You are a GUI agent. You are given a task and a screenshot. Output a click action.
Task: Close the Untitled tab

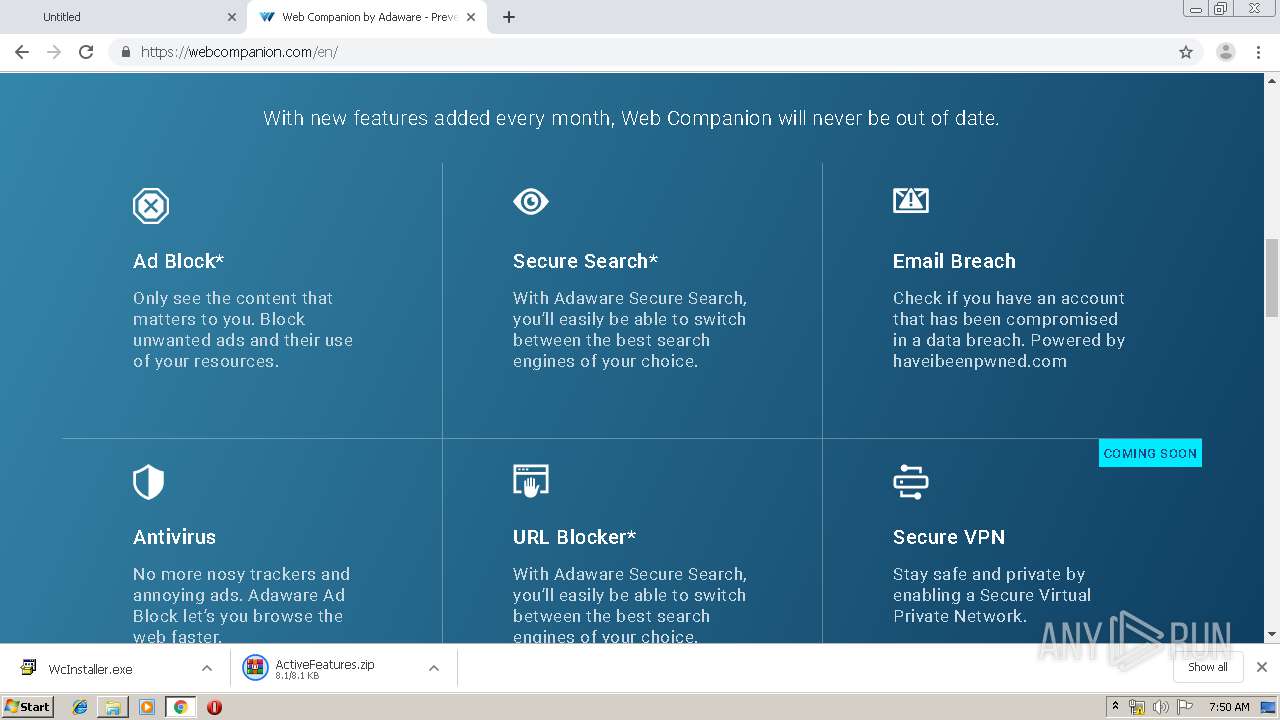tap(232, 17)
